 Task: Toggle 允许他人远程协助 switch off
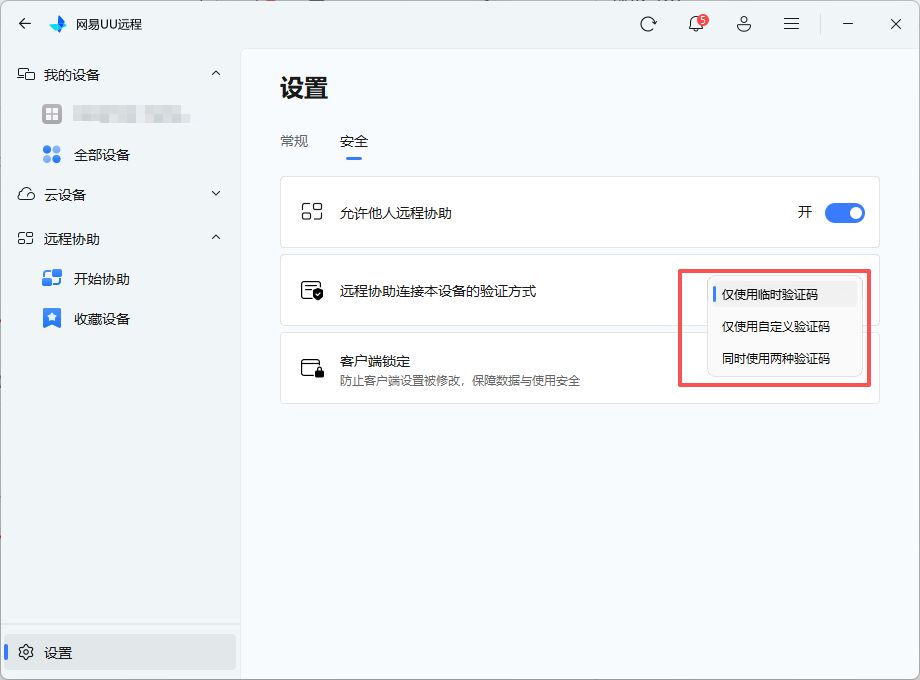(844, 212)
